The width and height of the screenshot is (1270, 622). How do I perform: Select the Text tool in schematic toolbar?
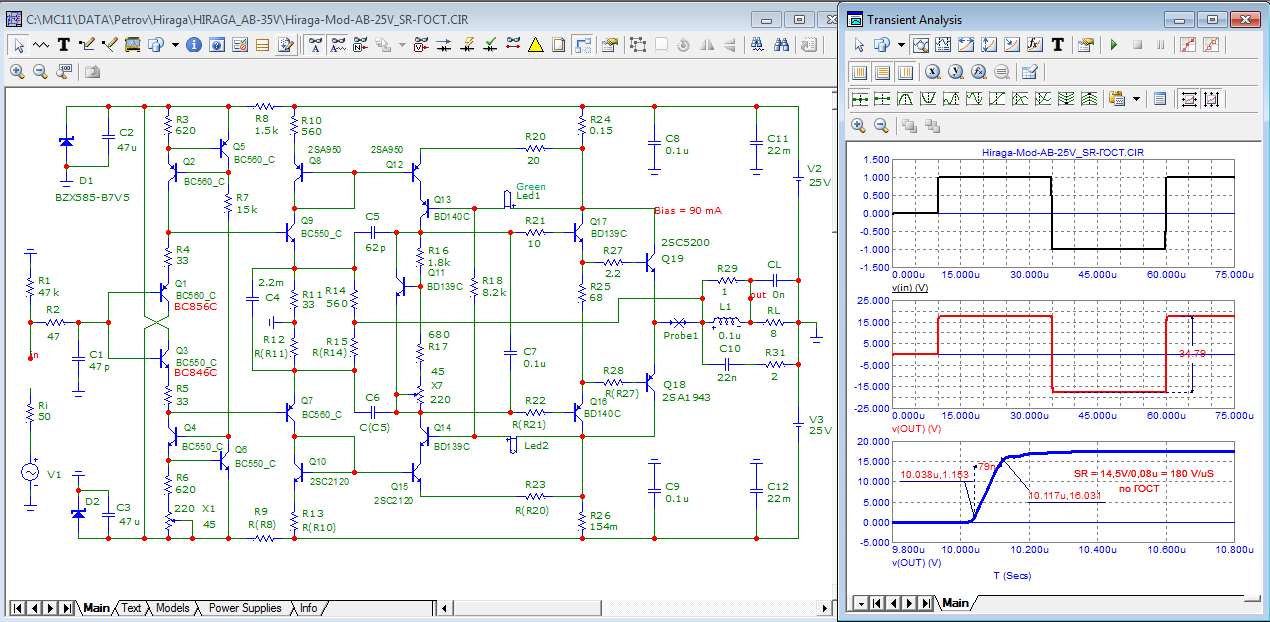pyautogui.click(x=64, y=45)
